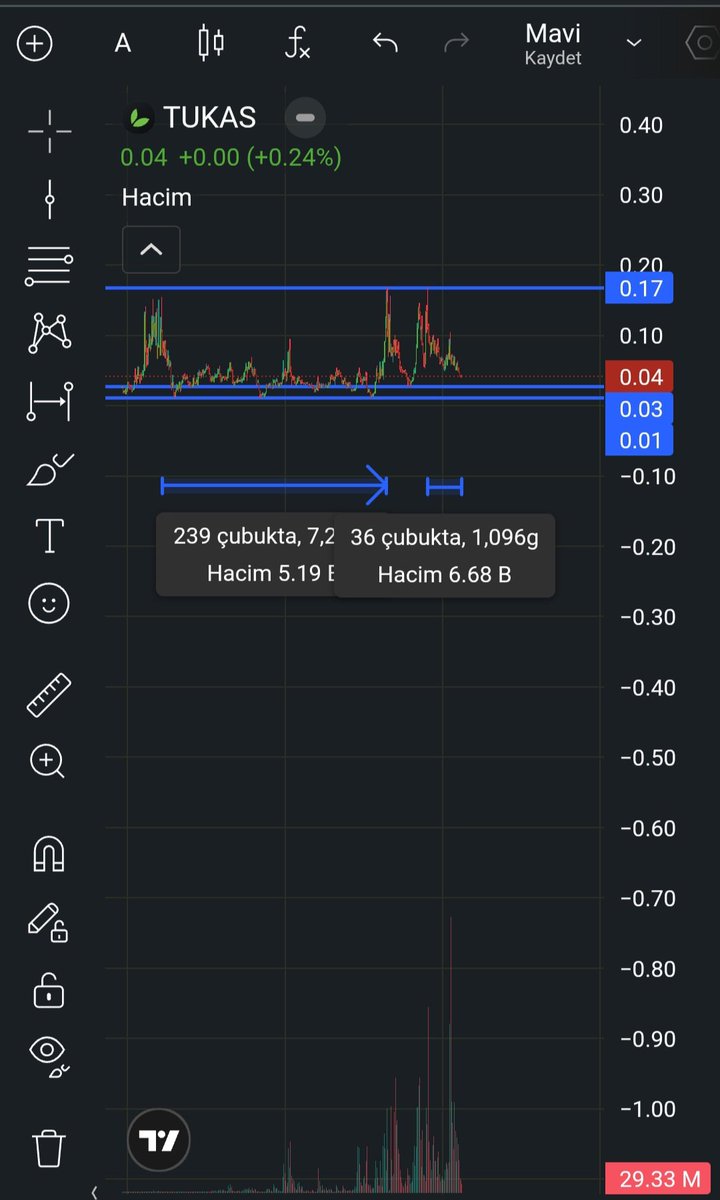Screen dimensions: 720x1200
Task: Open the emoji sticker tool
Action: (x=49, y=604)
